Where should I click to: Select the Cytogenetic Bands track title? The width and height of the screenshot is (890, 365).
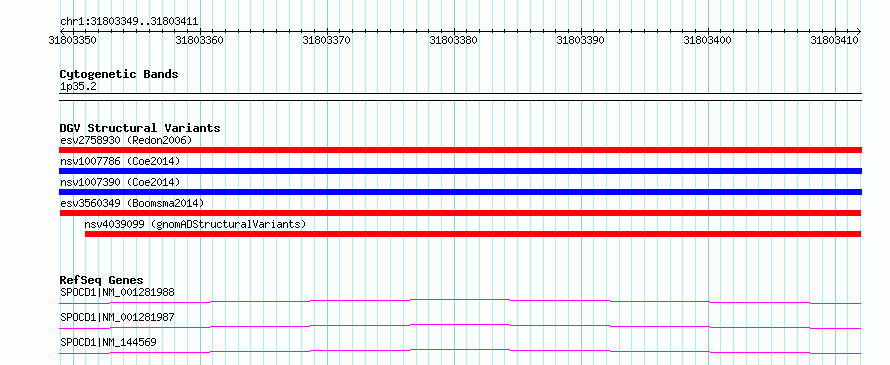pos(119,74)
